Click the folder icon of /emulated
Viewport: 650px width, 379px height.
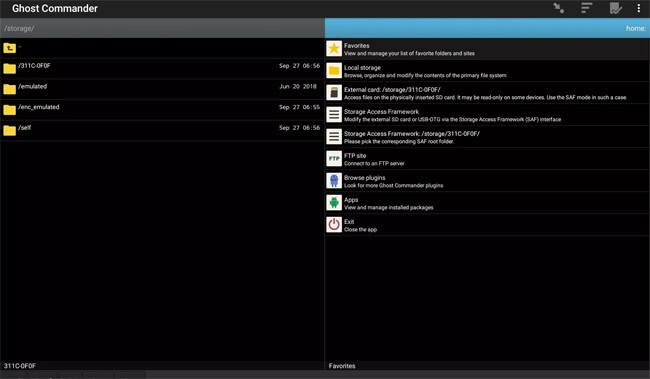click(x=10, y=89)
